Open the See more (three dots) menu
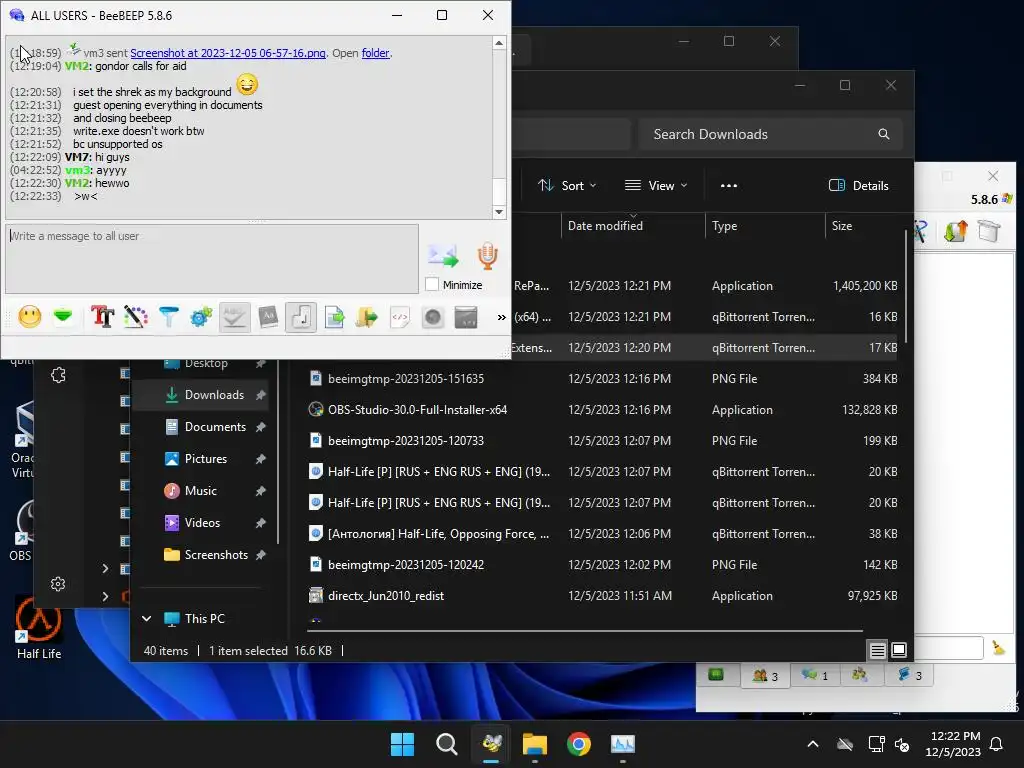The width and height of the screenshot is (1024, 768). coord(729,185)
